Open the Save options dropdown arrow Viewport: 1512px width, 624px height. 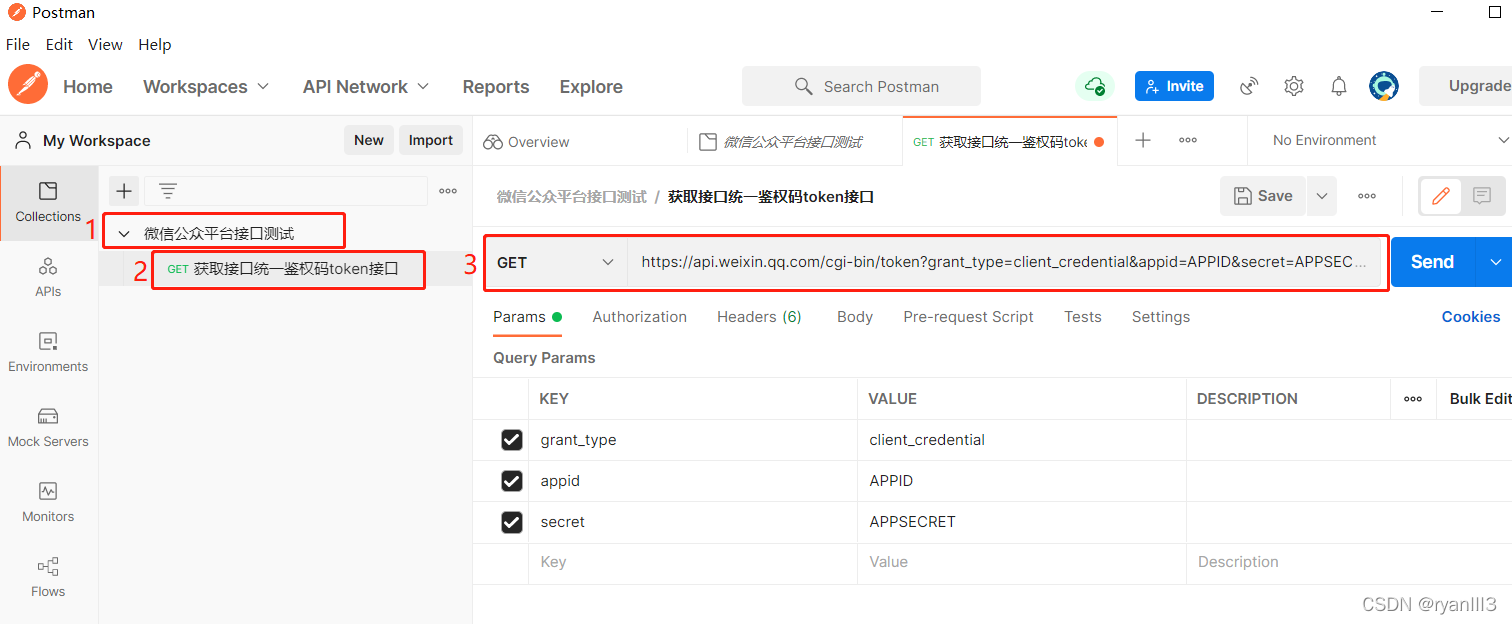point(1322,196)
